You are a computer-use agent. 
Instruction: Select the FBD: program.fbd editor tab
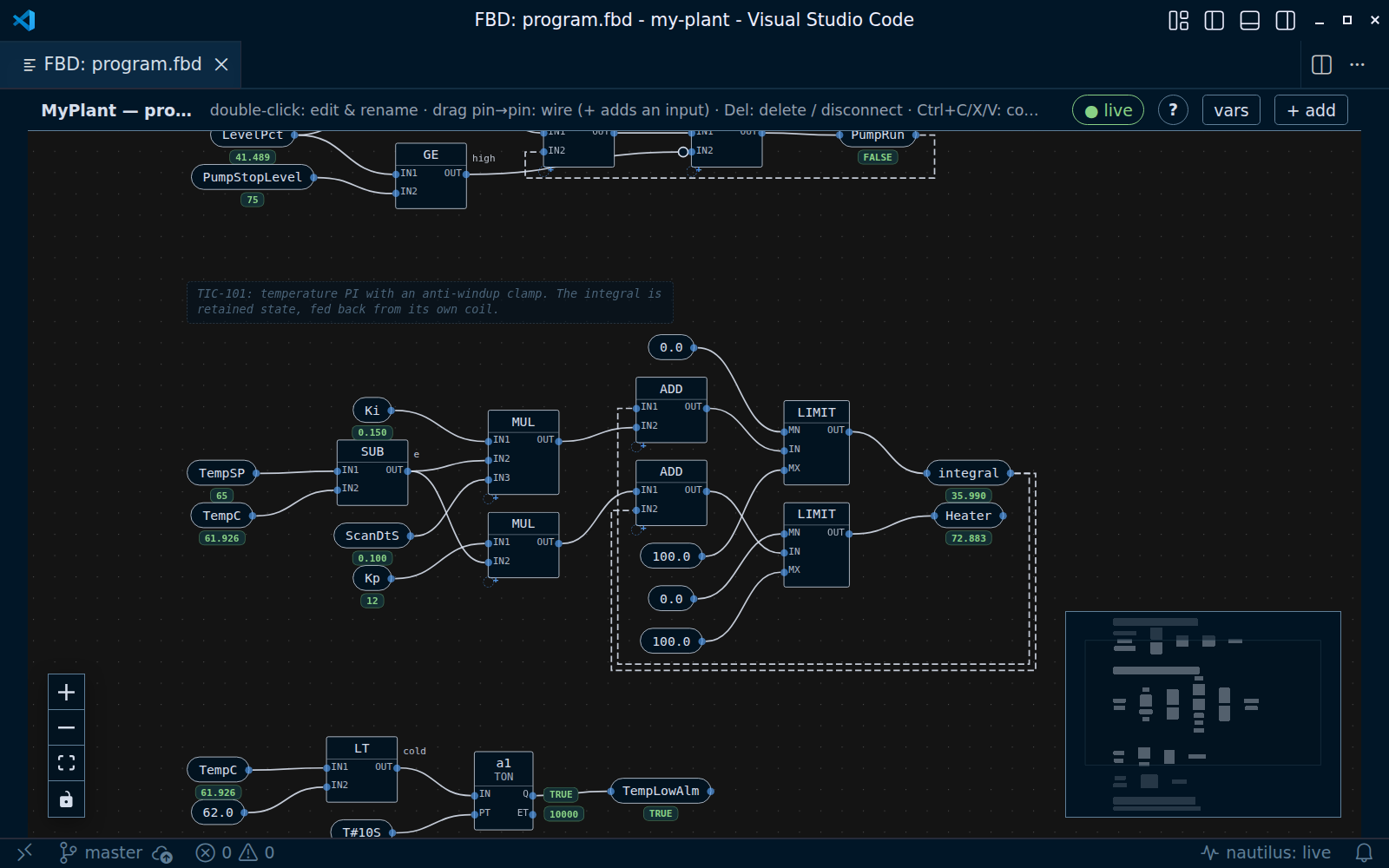pos(121,64)
